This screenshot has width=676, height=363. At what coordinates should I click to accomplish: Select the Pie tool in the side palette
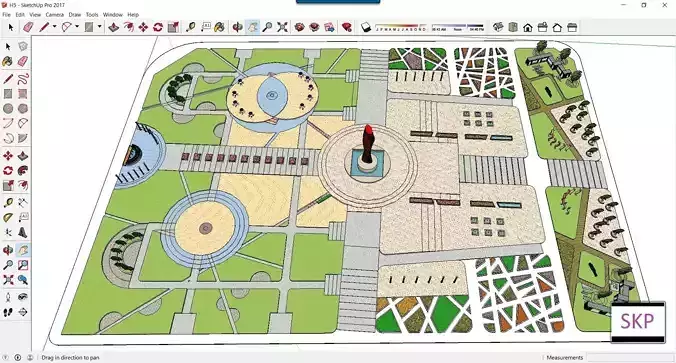(23, 138)
